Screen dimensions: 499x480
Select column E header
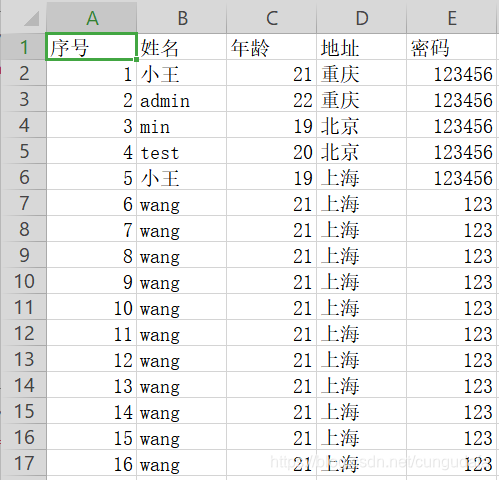point(452,17)
